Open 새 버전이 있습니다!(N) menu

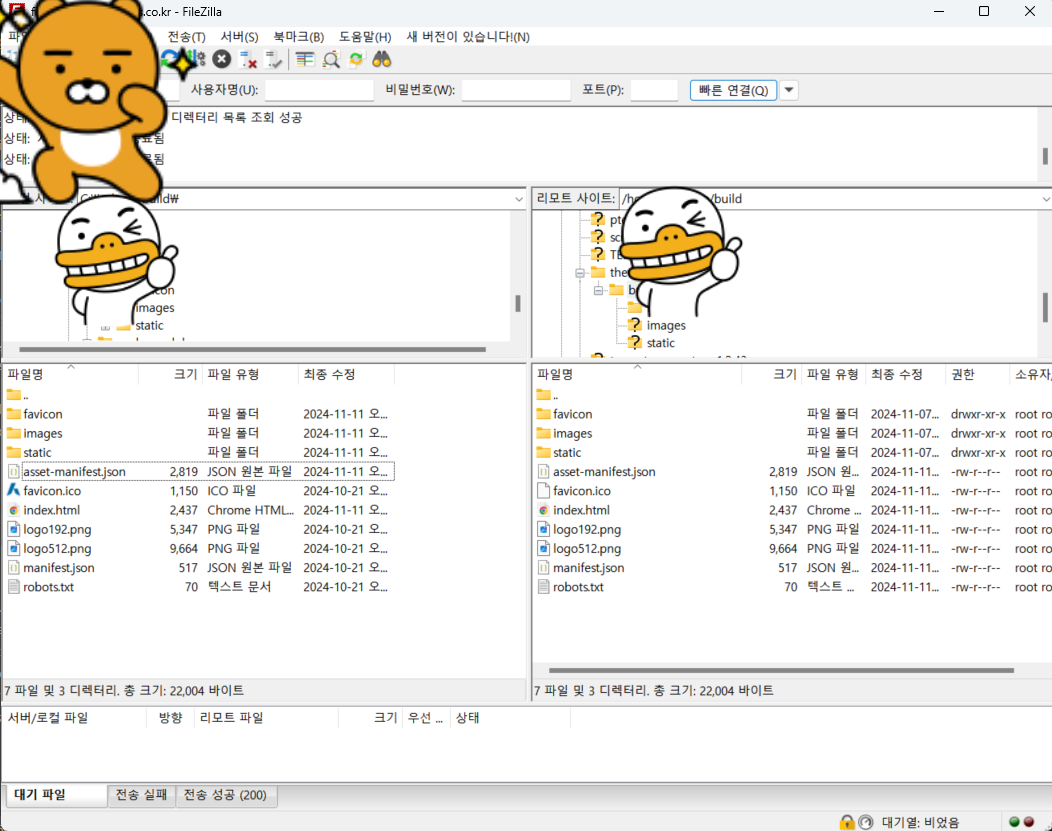click(468, 37)
